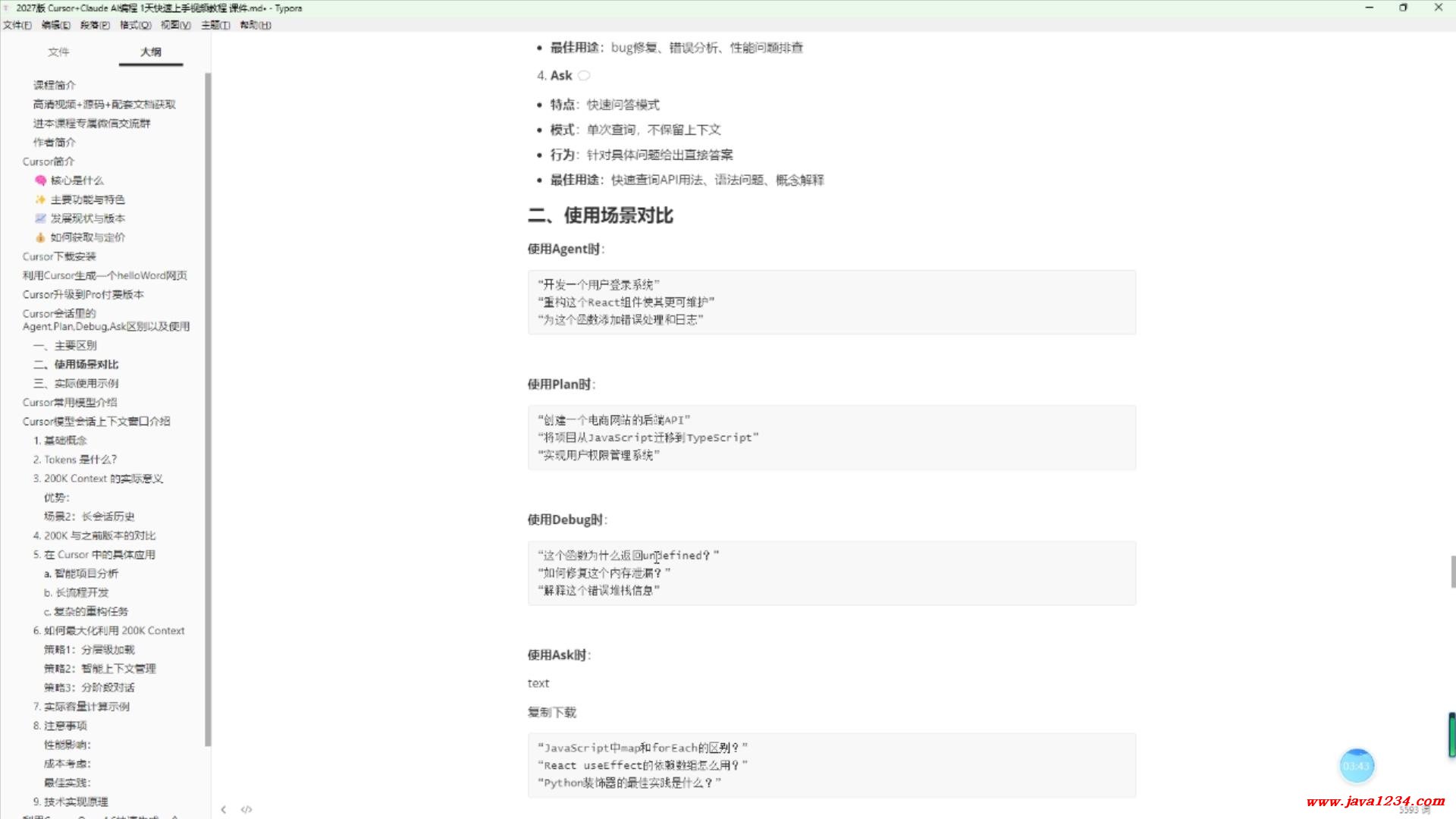Switch to the 文件 sidebar tab

tap(58, 52)
